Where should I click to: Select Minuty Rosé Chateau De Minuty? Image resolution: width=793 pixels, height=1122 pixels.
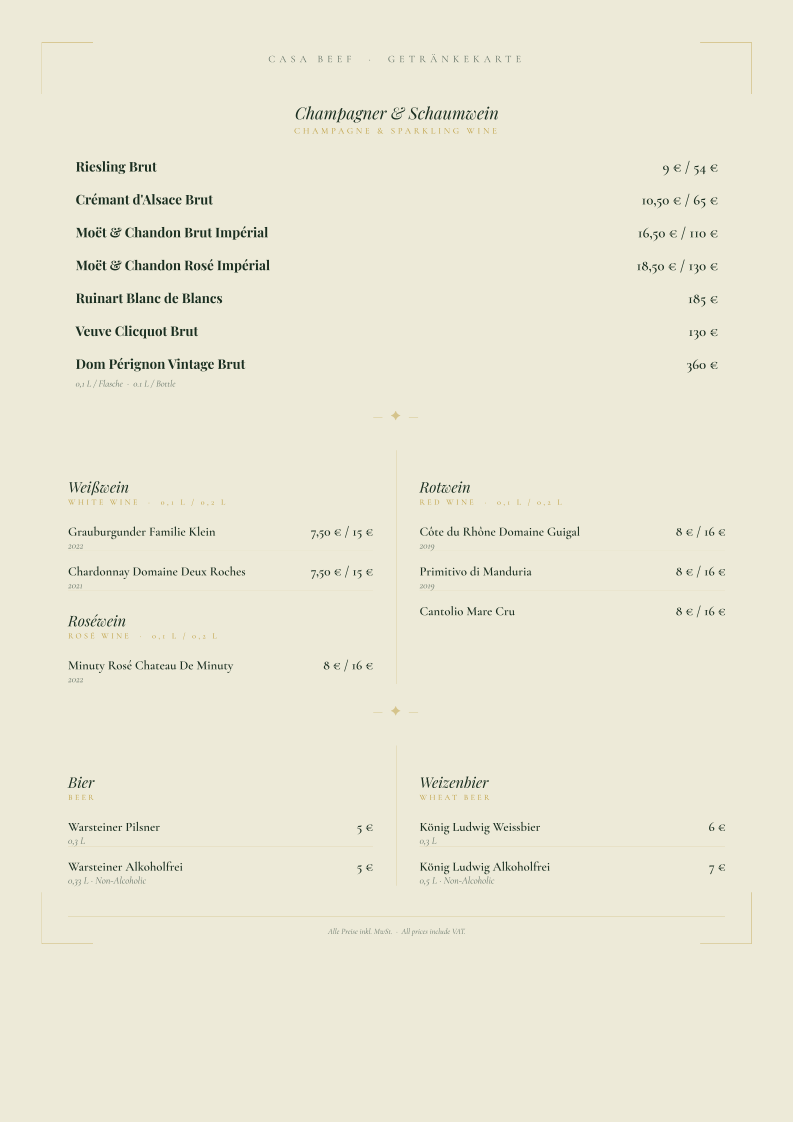[x=220, y=671]
